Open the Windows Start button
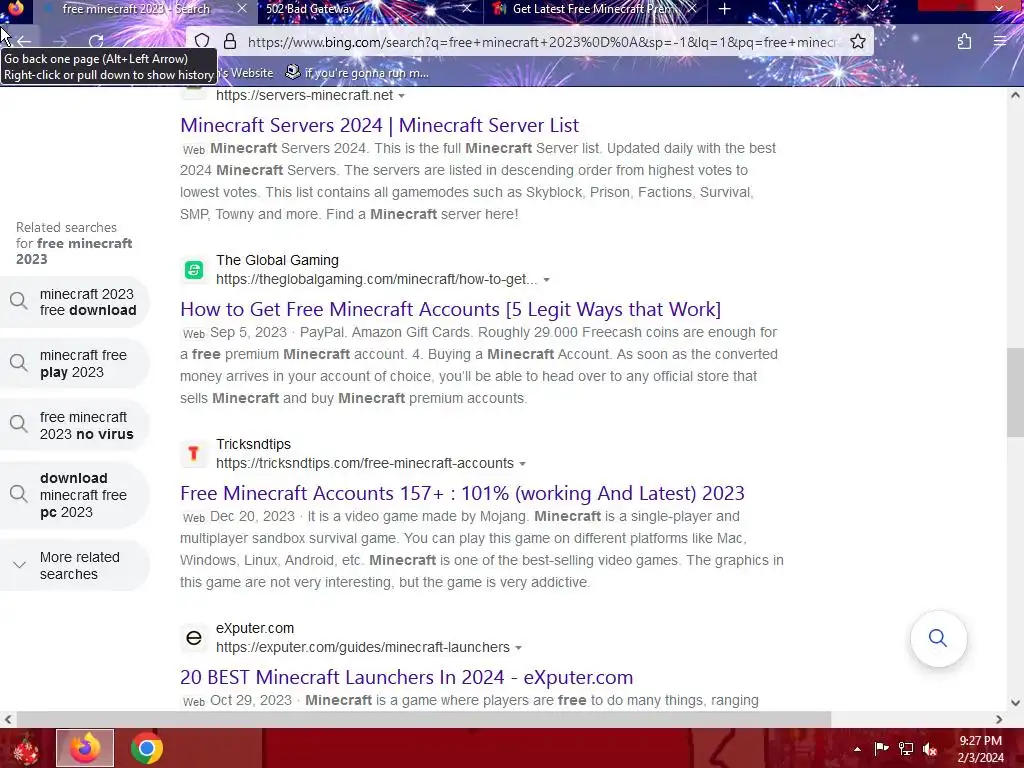The height and width of the screenshot is (768, 1024). tap(26, 748)
